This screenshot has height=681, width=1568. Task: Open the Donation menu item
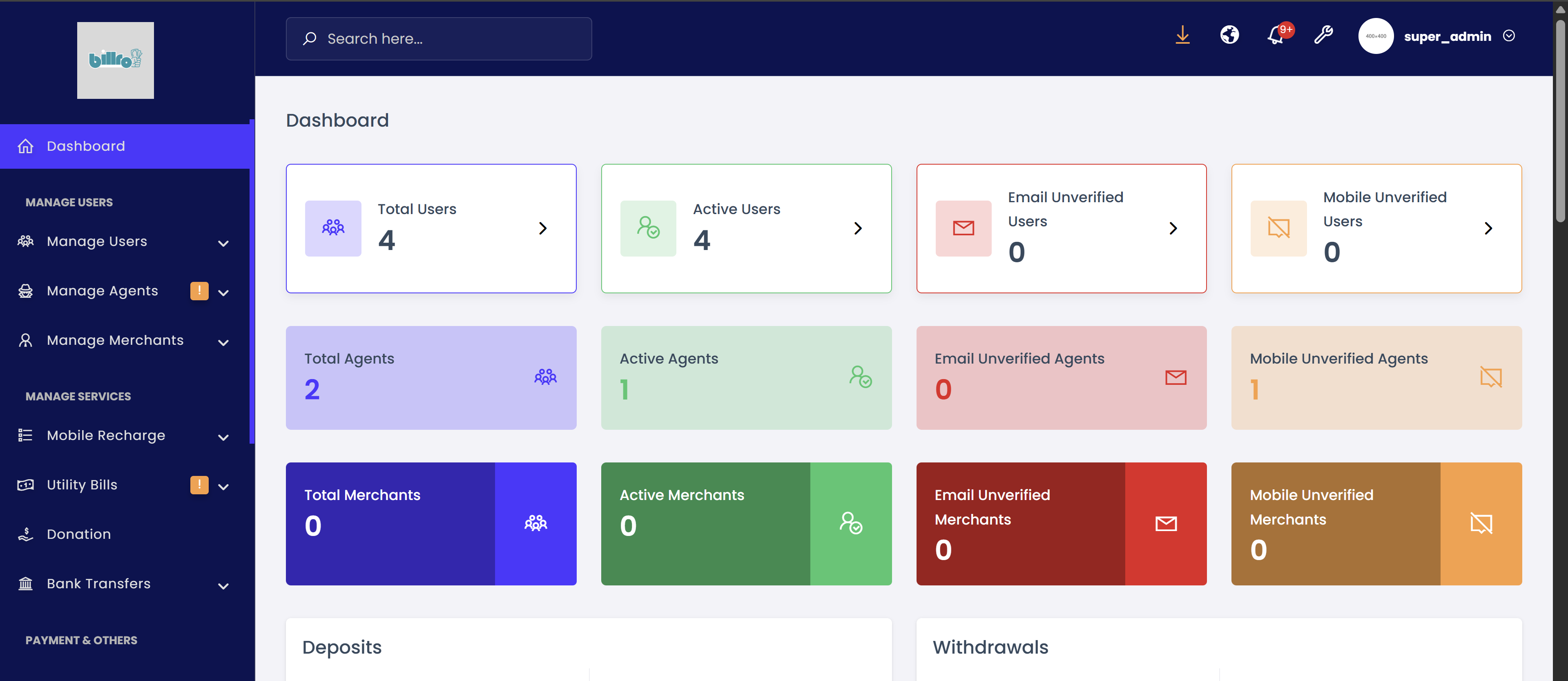click(x=79, y=534)
